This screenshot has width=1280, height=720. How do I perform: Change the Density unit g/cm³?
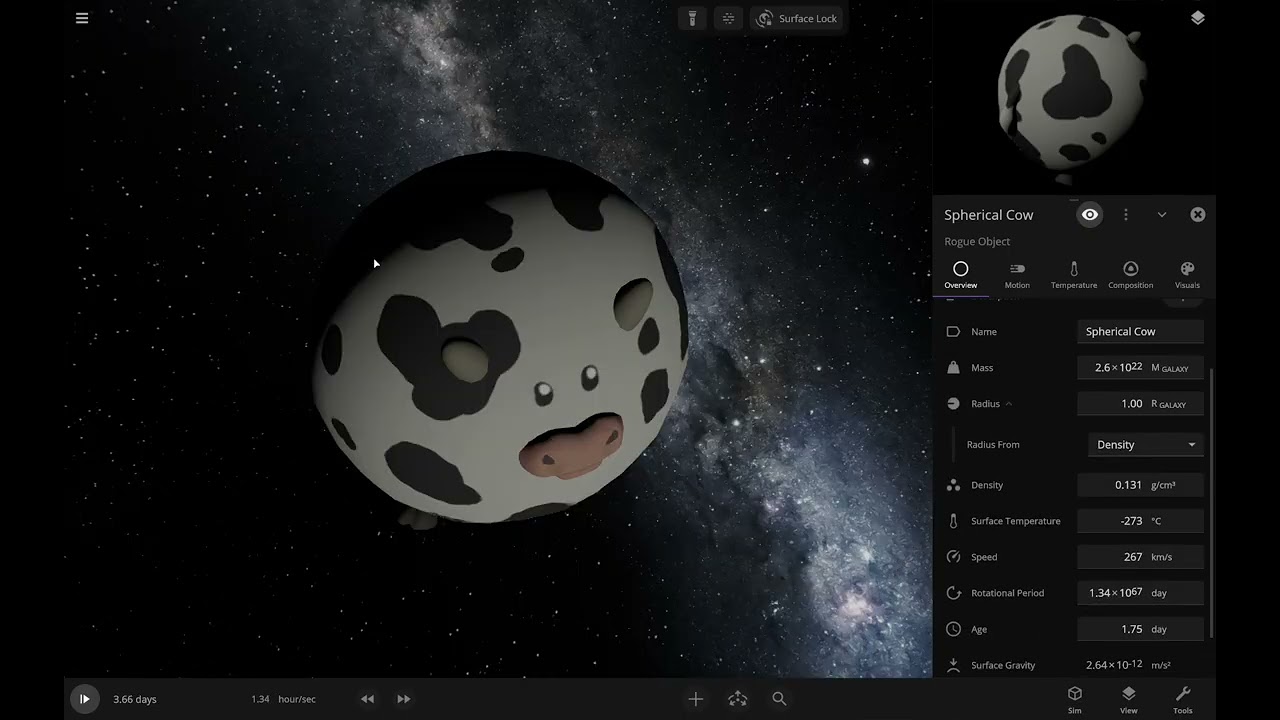coord(1163,485)
